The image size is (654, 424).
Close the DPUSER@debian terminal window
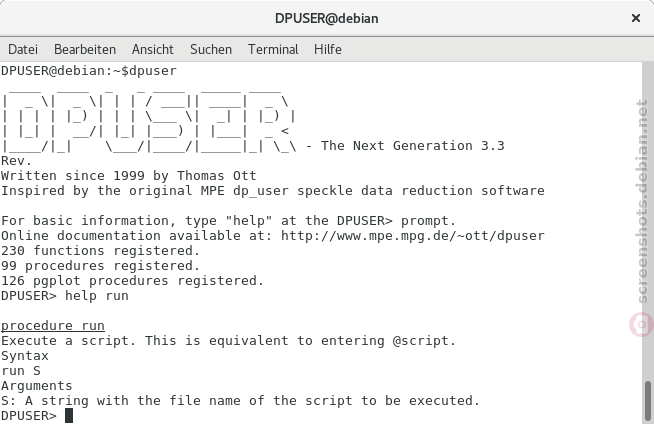636,18
